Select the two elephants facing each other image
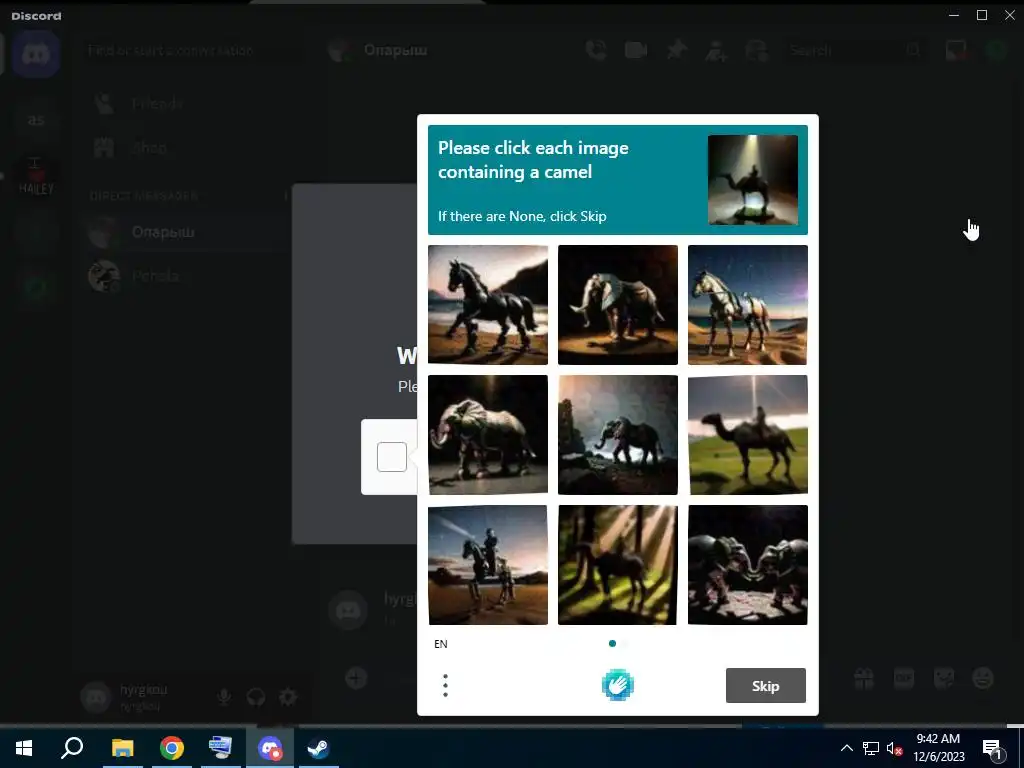Image resolution: width=1024 pixels, height=768 pixels. tap(748, 565)
